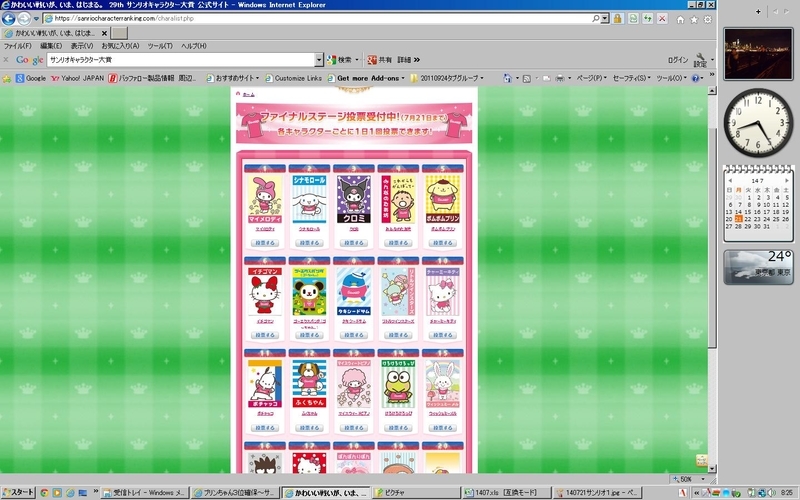Open the ツール(O) command bar menu
Viewport: 800px width, 500px height.
671,78
